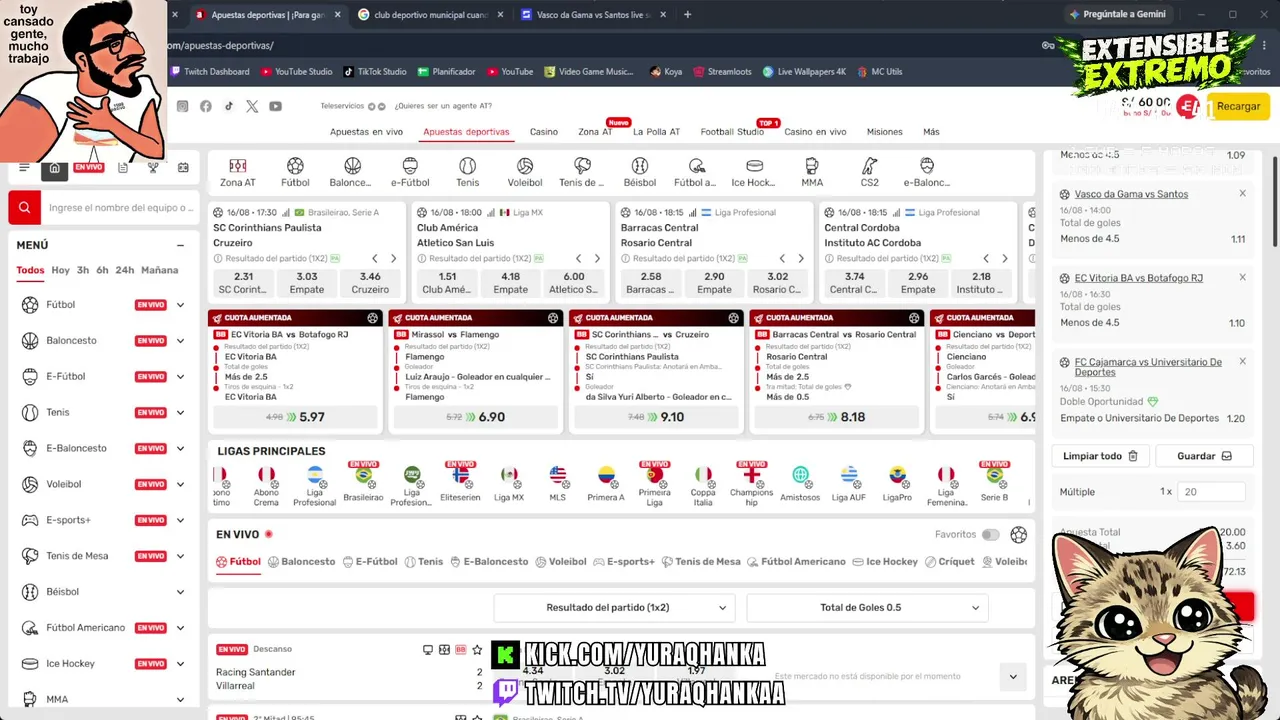Select the Voleibol icon in sports bar
This screenshot has width=1280, height=720.
click(525, 166)
